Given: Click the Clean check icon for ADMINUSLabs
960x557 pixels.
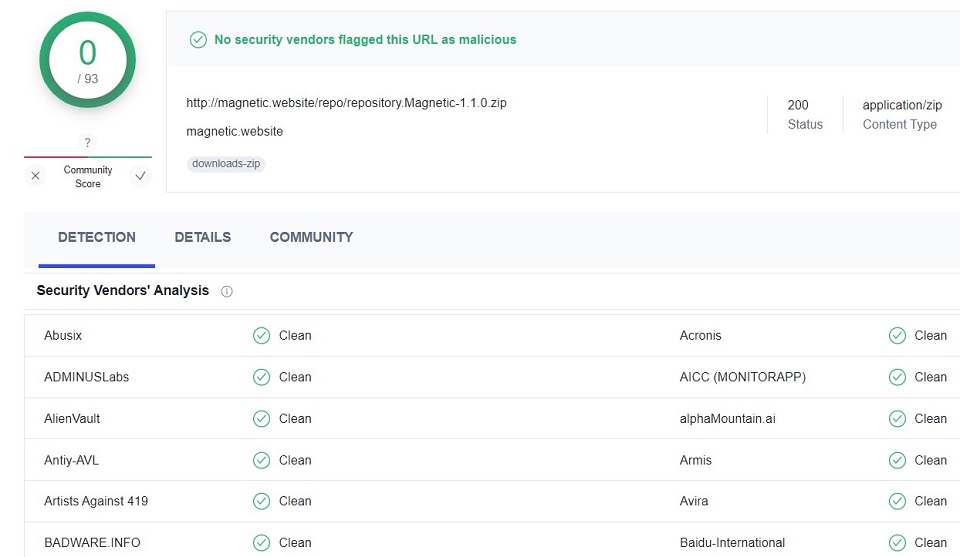Looking at the screenshot, I should [x=261, y=377].
